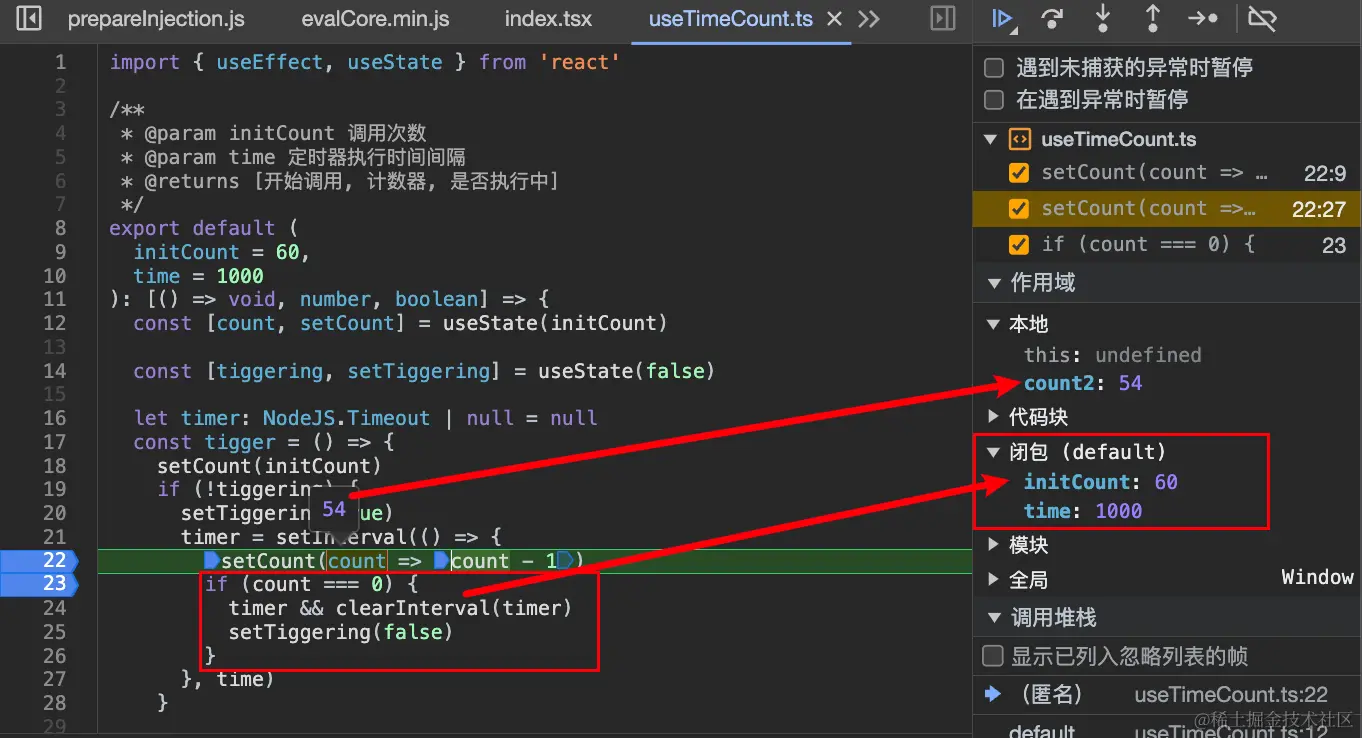Switch to the evalCore.min.js tab

coord(375,19)
